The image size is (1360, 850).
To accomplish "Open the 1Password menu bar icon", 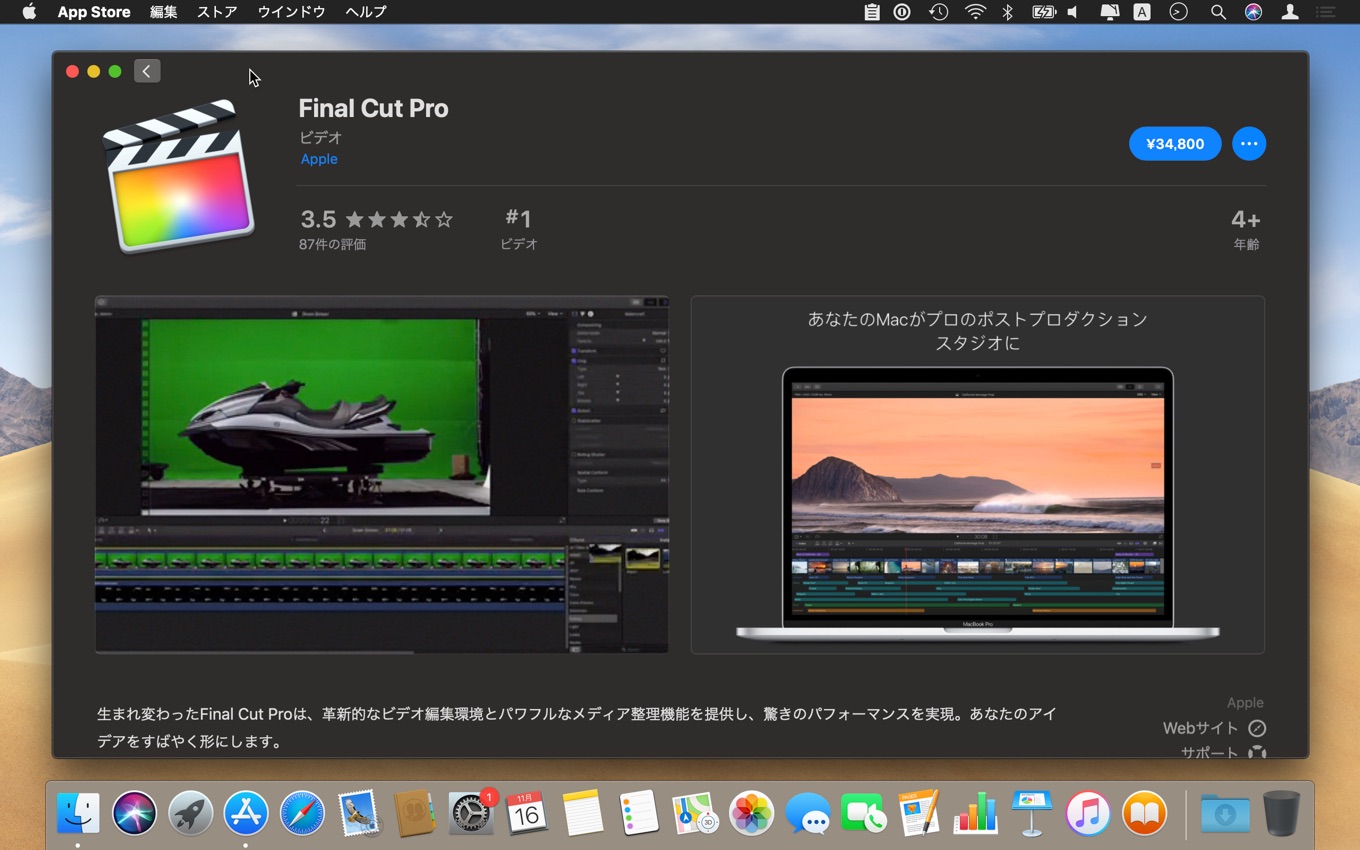I will tap(902, 12).
